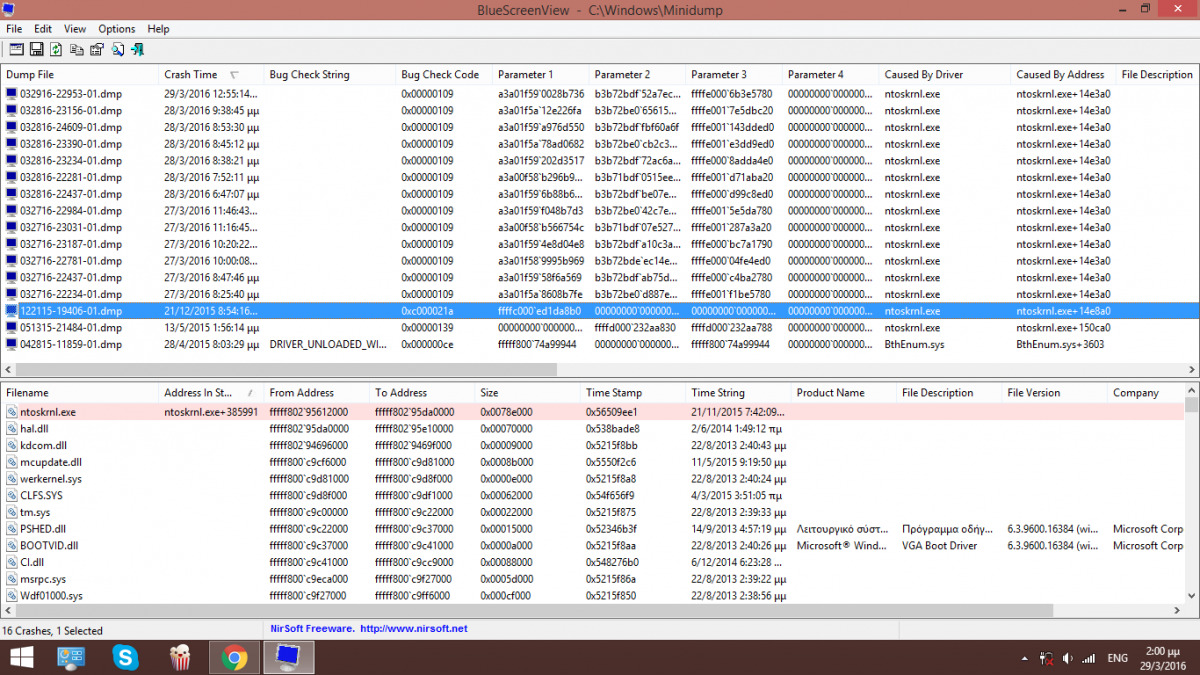
Task: Open Skype from the taskbar
Action: point(125,657)
